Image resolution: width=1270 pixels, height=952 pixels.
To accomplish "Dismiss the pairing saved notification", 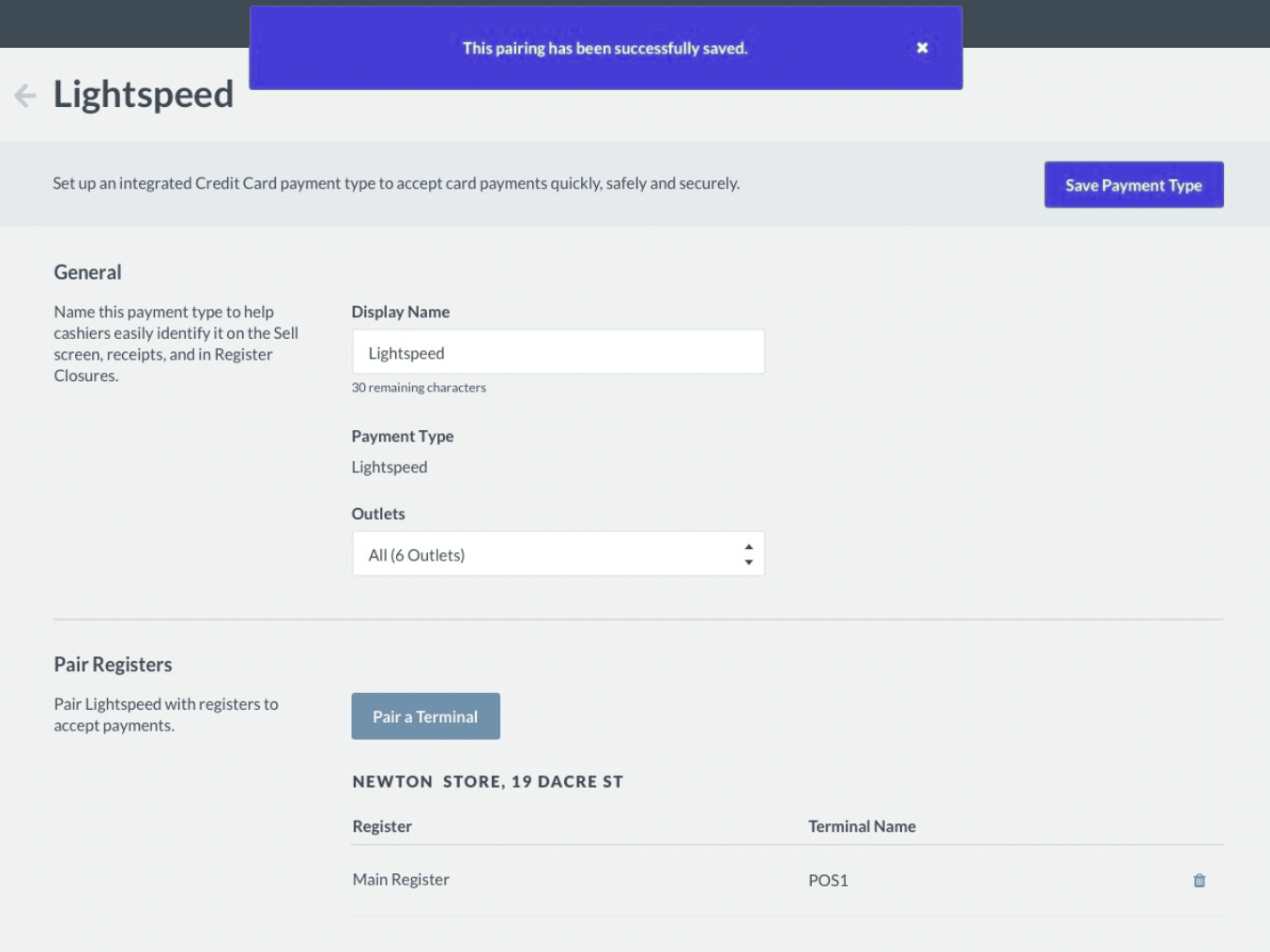I will (922, 47).
